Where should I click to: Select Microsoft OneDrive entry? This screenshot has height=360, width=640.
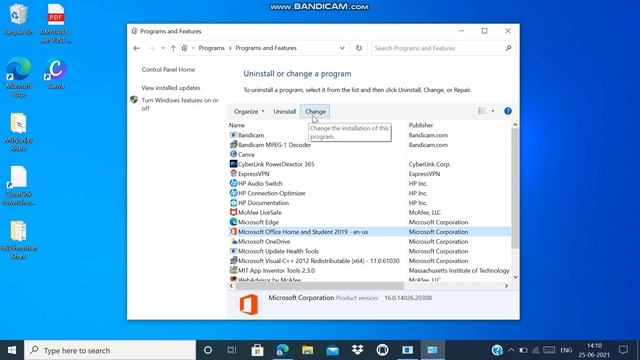260,242
